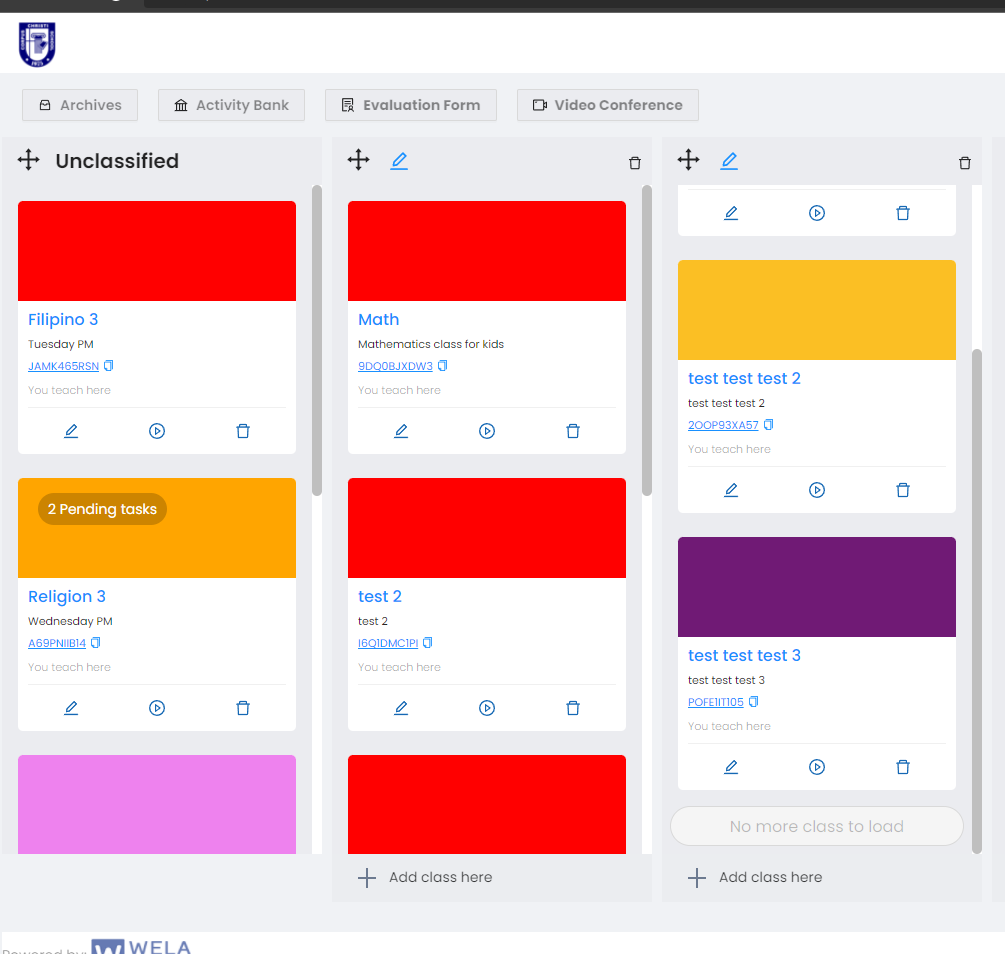The width and height of the screenshot is (1005, 954).
Task: Delete the Religion 3 class
Action: click(x=243, y=708)
